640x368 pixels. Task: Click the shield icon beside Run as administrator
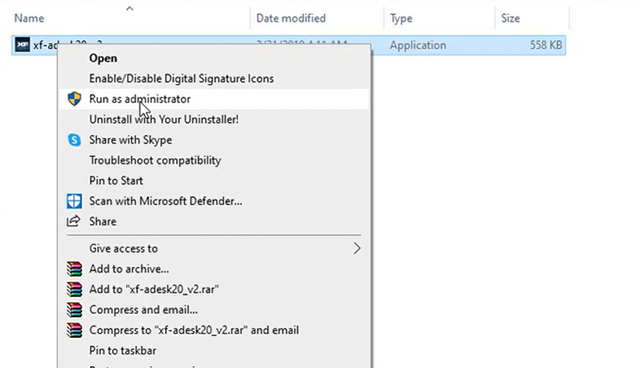click(x=74, y=99)
